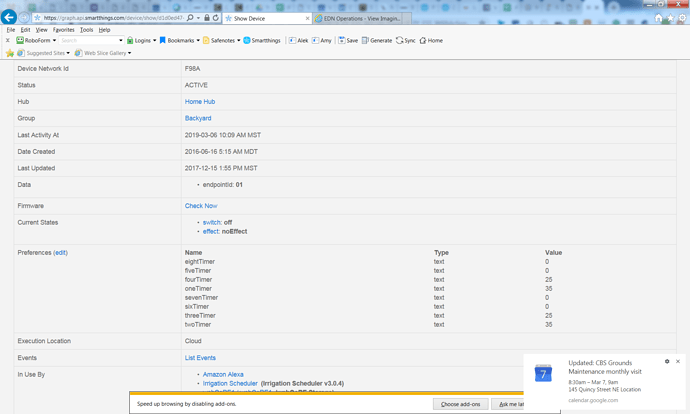
Task: Click the add-to-favorites-bar star icon
Action: pyautogui.click(x=10, y=53)
